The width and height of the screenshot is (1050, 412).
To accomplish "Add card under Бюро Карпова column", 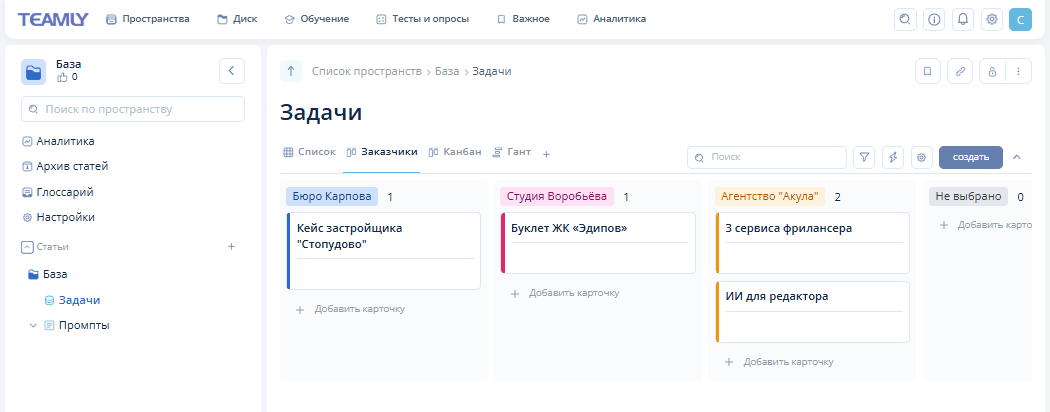I will tap(351, 309).
